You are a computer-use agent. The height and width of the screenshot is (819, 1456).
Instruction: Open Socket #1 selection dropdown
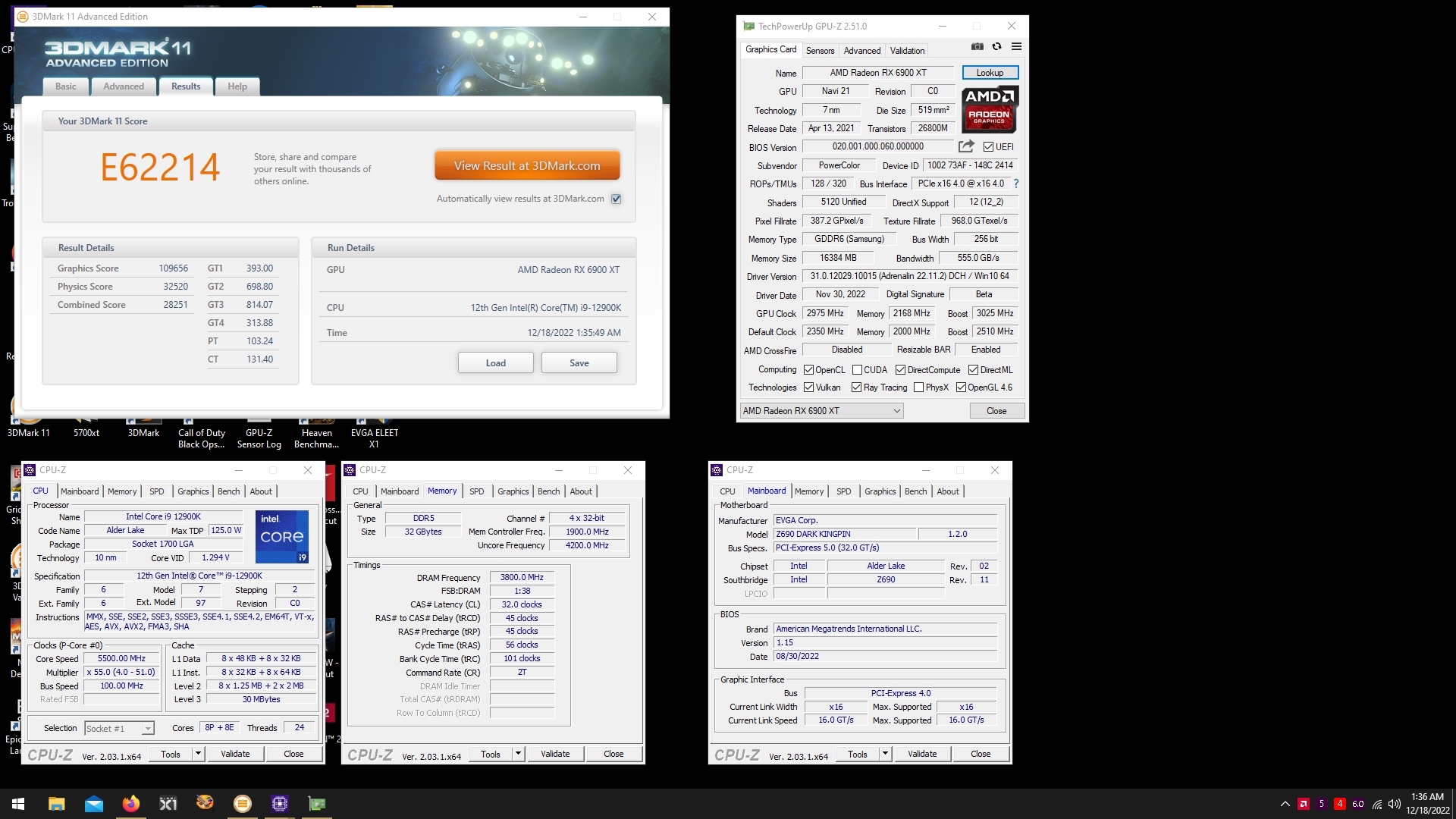coord(119,729)
